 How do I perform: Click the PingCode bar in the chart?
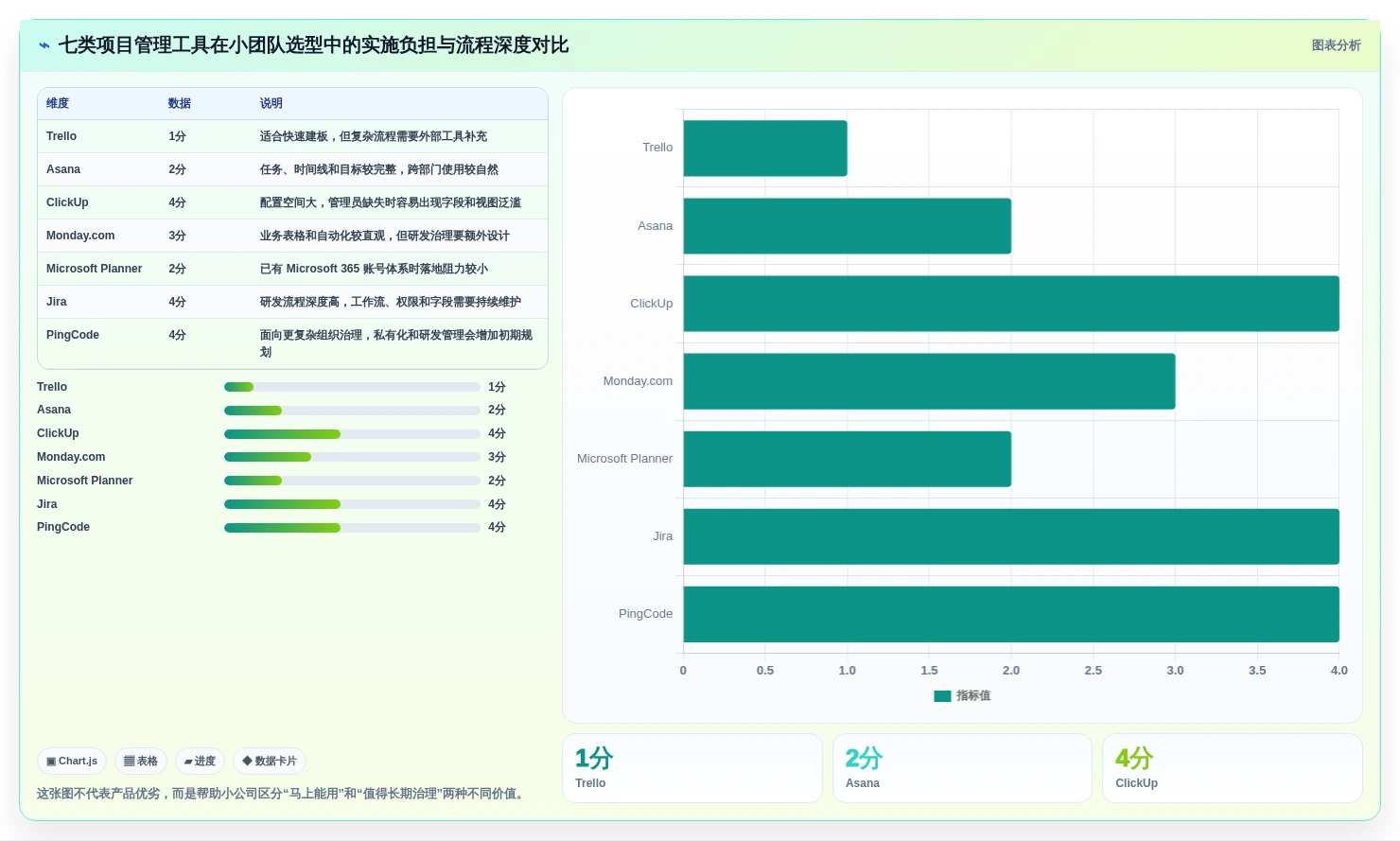(x=1011, y=614)
